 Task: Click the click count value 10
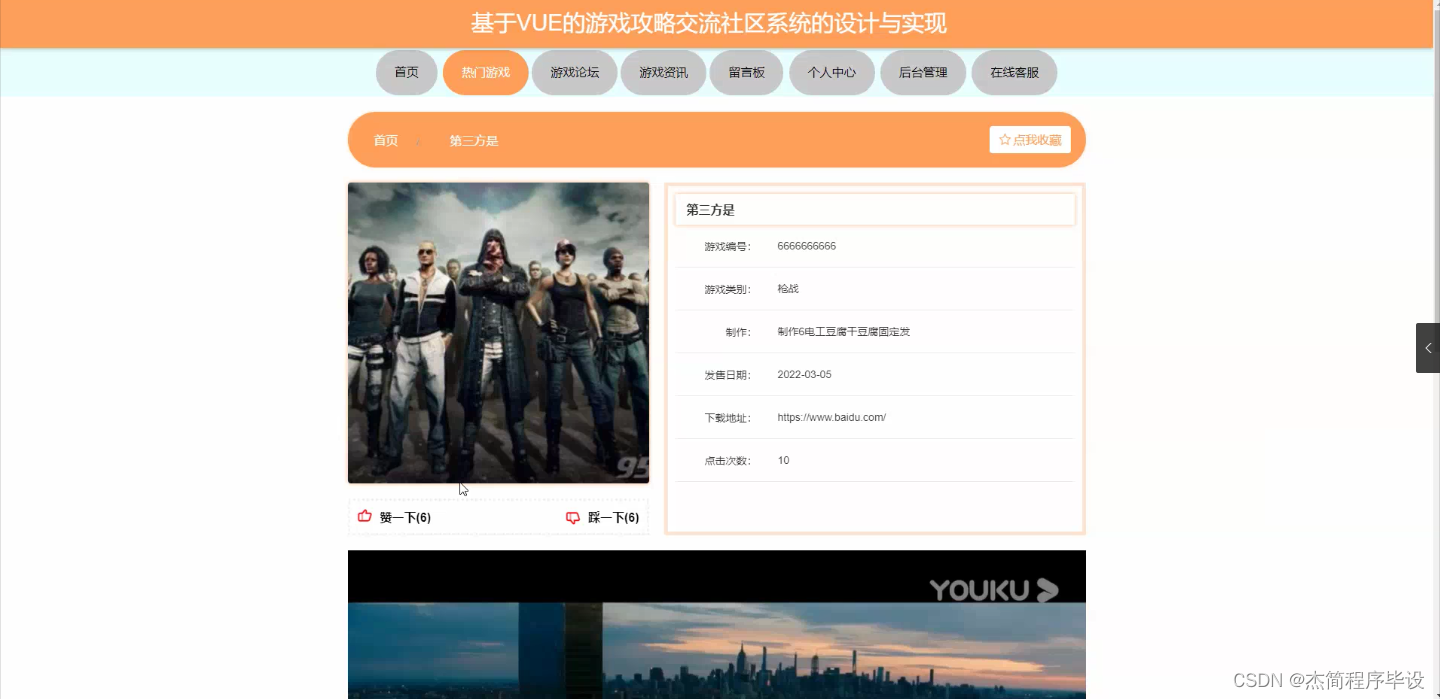[x=783, y=461]
